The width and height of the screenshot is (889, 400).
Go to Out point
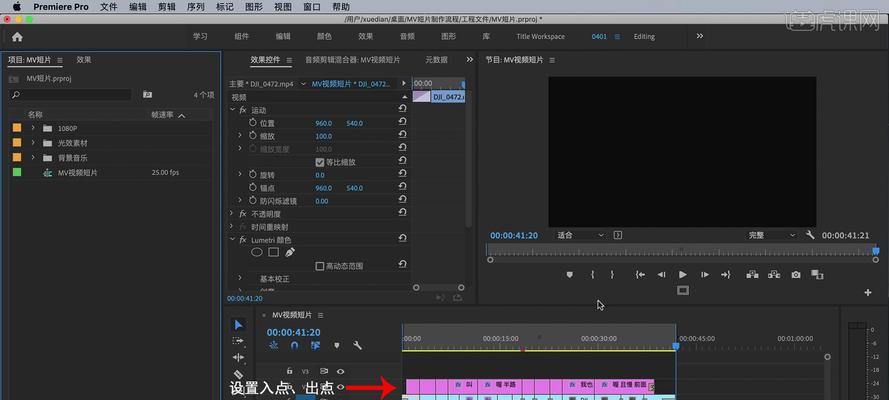click(726, 275)
